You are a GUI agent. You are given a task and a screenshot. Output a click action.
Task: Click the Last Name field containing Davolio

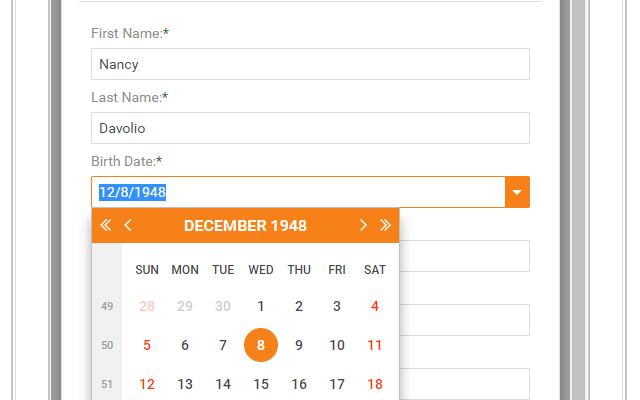click(x=310, y=128)
